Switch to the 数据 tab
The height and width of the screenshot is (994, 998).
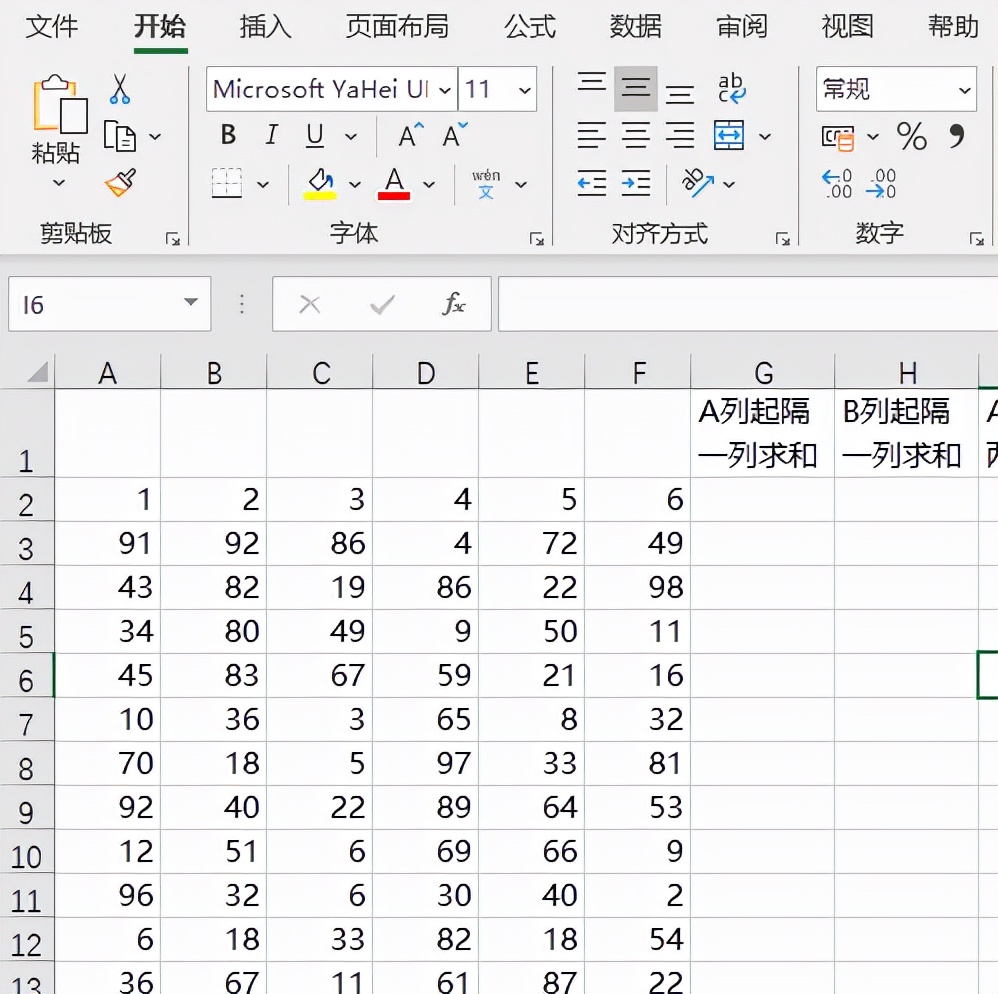tap(635, 27)
